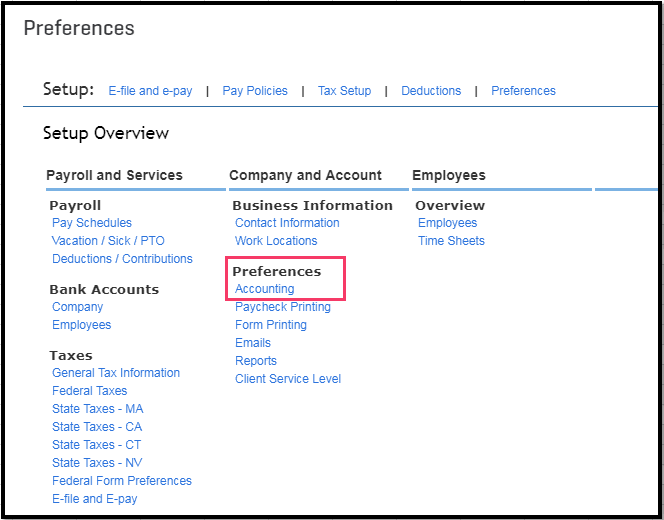Open Federal Form Preferences

122,481
